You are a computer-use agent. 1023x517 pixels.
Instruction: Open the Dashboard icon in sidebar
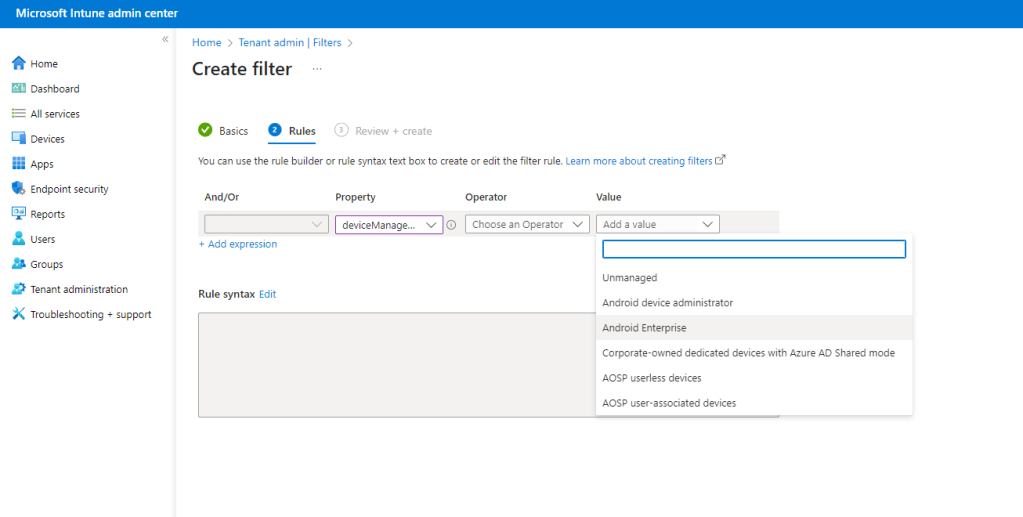(18, 89)
